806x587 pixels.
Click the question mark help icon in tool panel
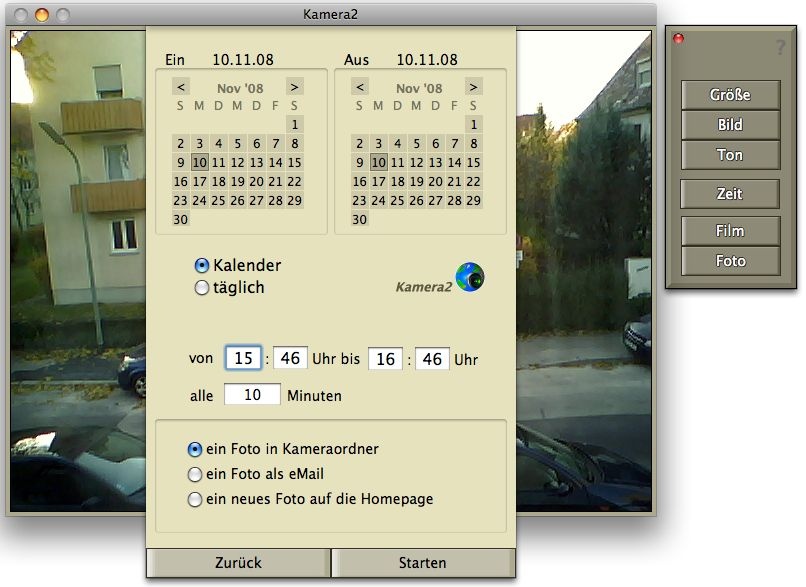tap(780, 48)
